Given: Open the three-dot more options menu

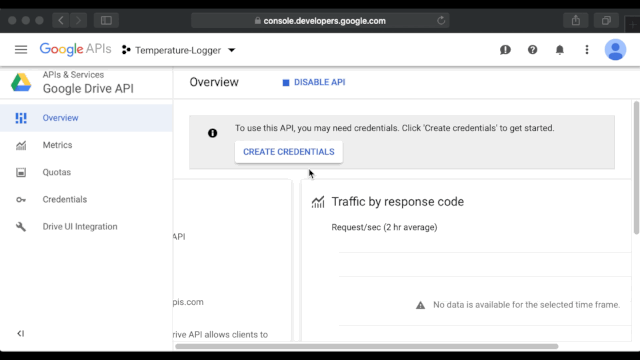Looking at the screenshot, I should coord(587,50).
